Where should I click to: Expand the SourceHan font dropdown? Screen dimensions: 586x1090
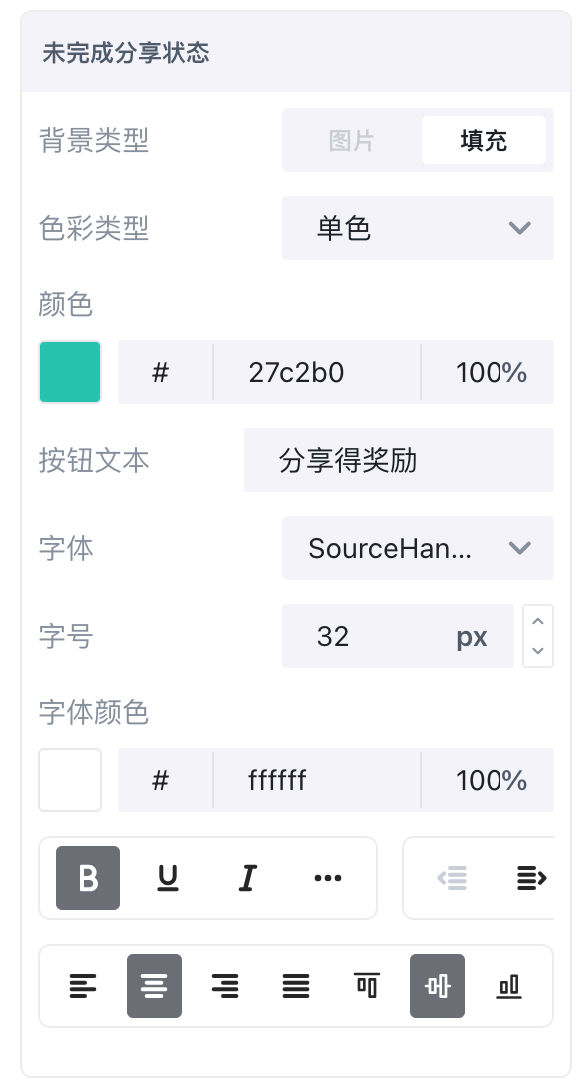[418, 548]
